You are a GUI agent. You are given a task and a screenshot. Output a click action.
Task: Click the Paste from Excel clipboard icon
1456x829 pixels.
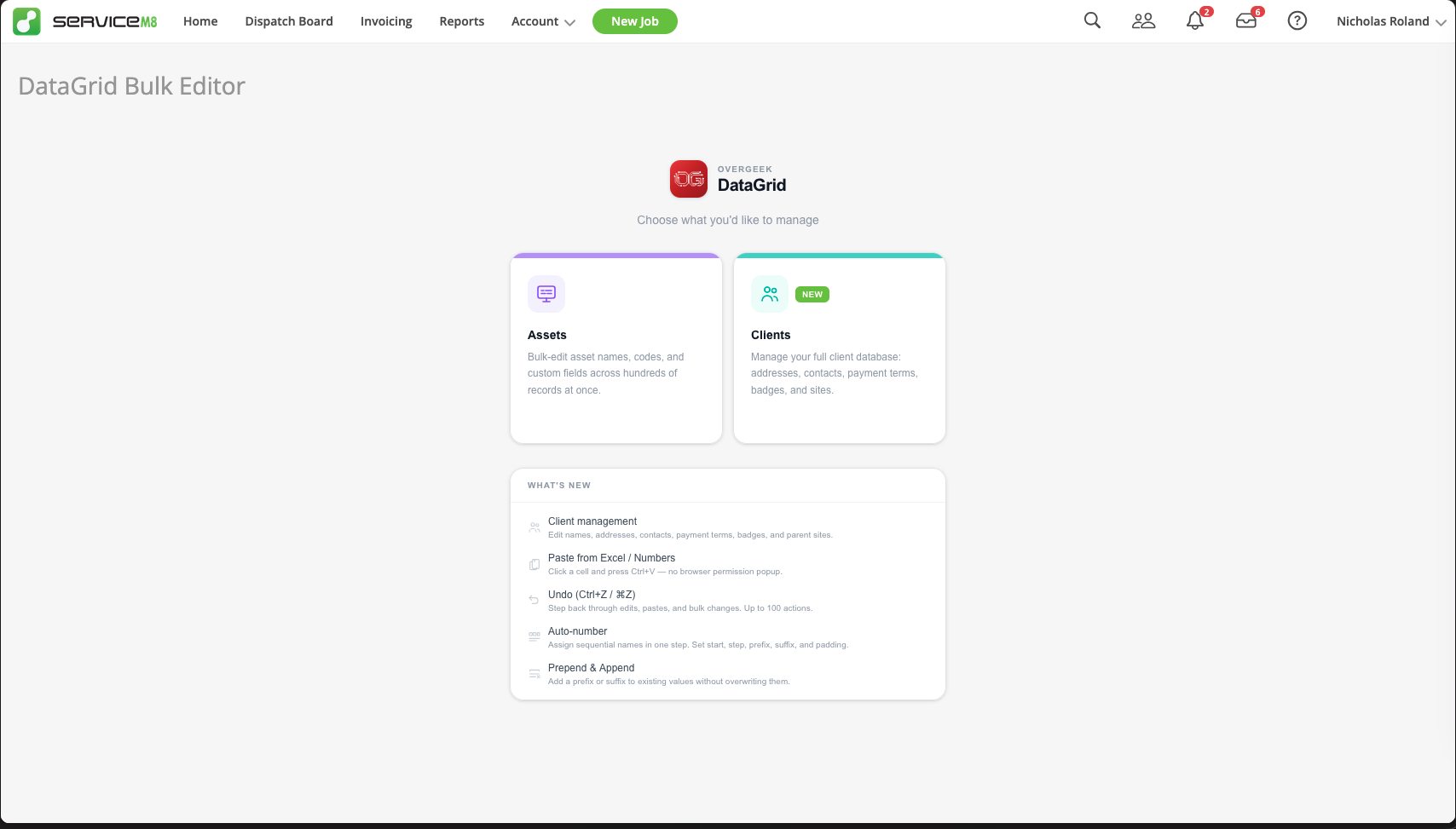click(x=534, y=564)
